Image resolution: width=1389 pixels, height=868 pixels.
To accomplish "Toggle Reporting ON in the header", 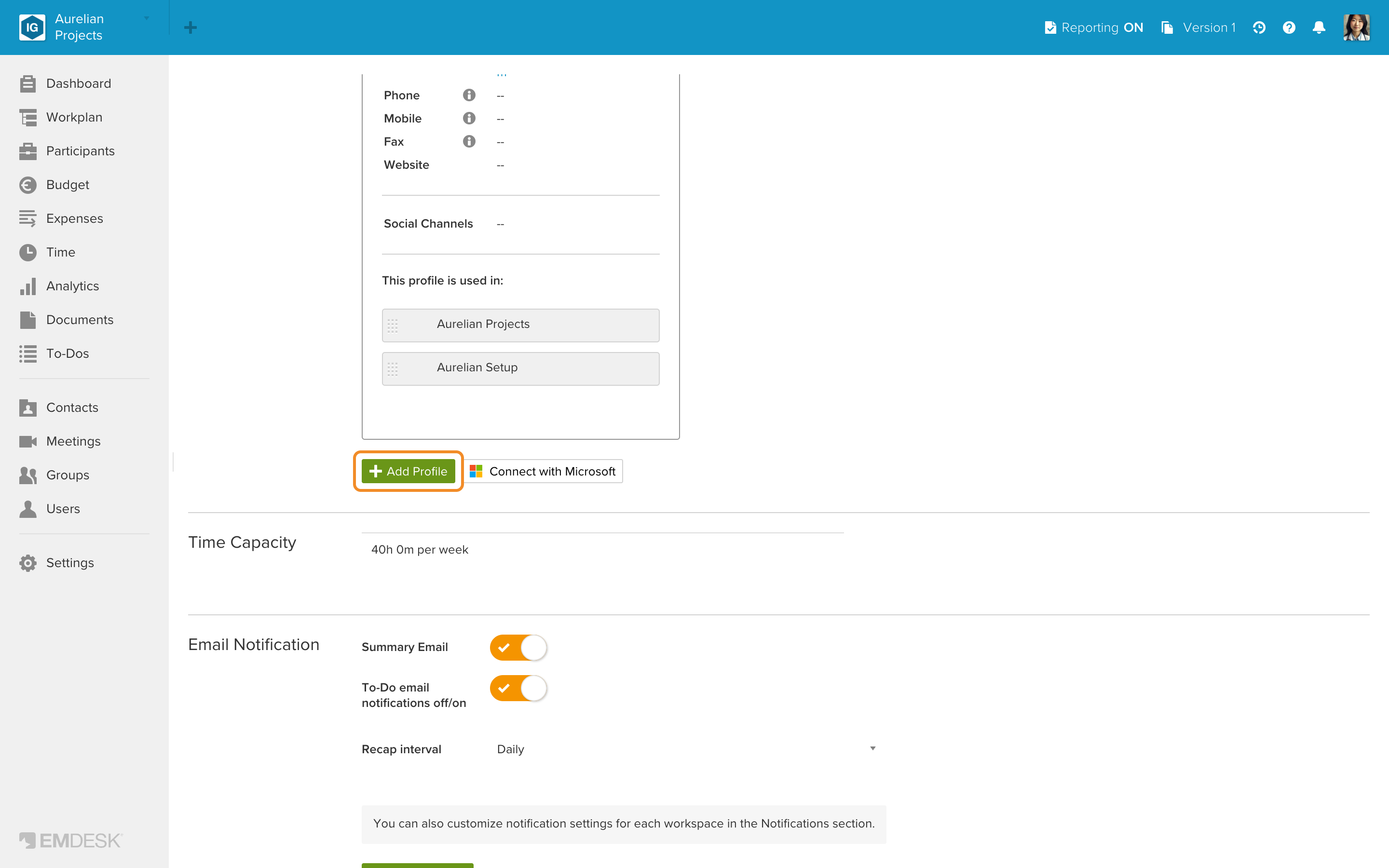I will 1094,27.
